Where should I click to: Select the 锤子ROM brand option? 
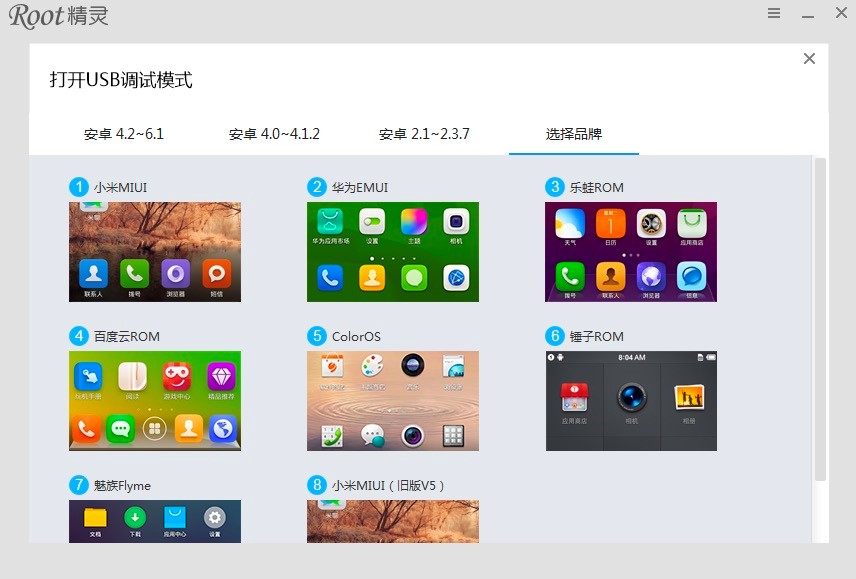pyautogui.click(x=630, y=399)
